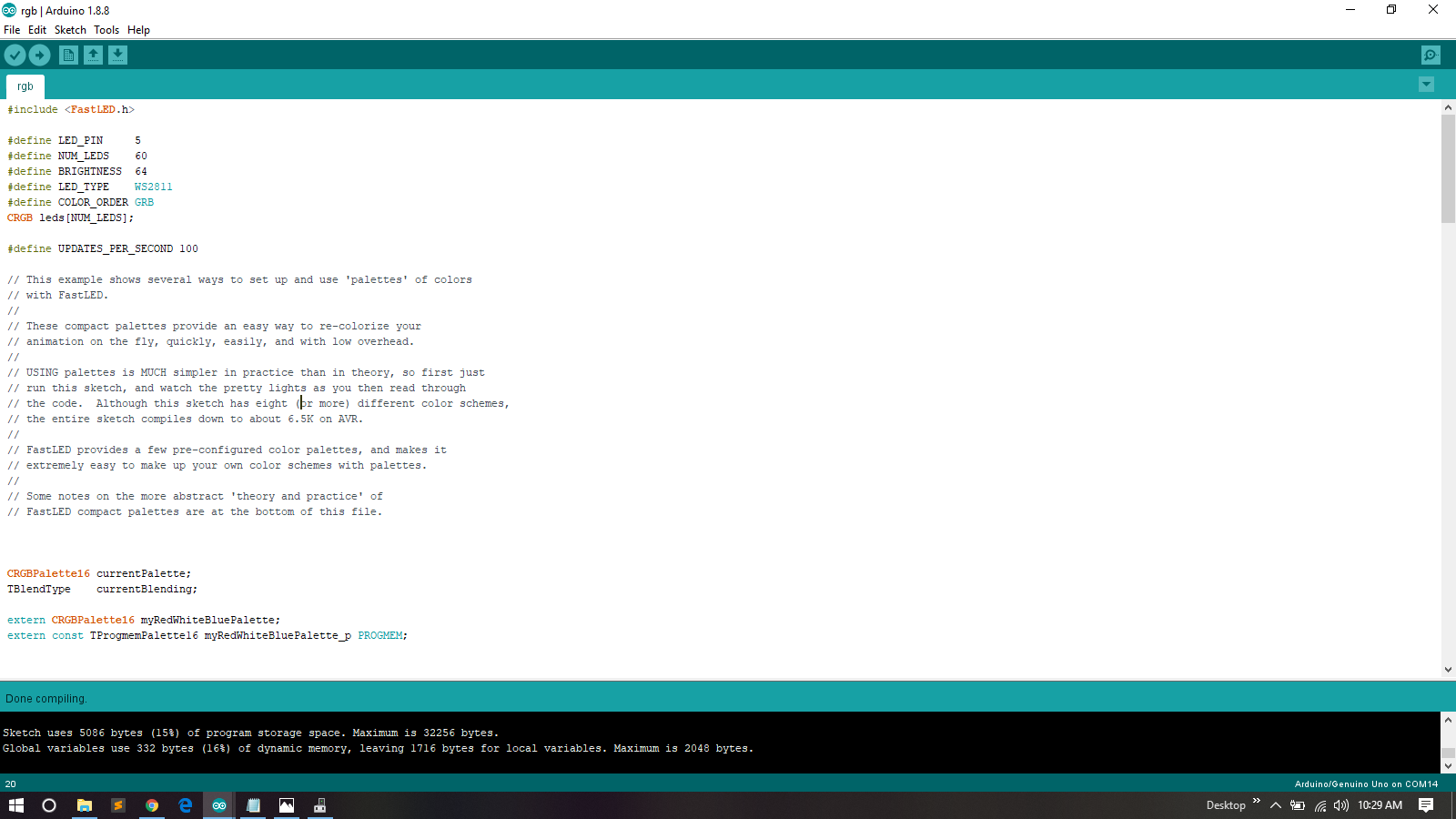1456x819 pixels.
Task: Select the rgb sketch tab
Action: tap(25, 86)
